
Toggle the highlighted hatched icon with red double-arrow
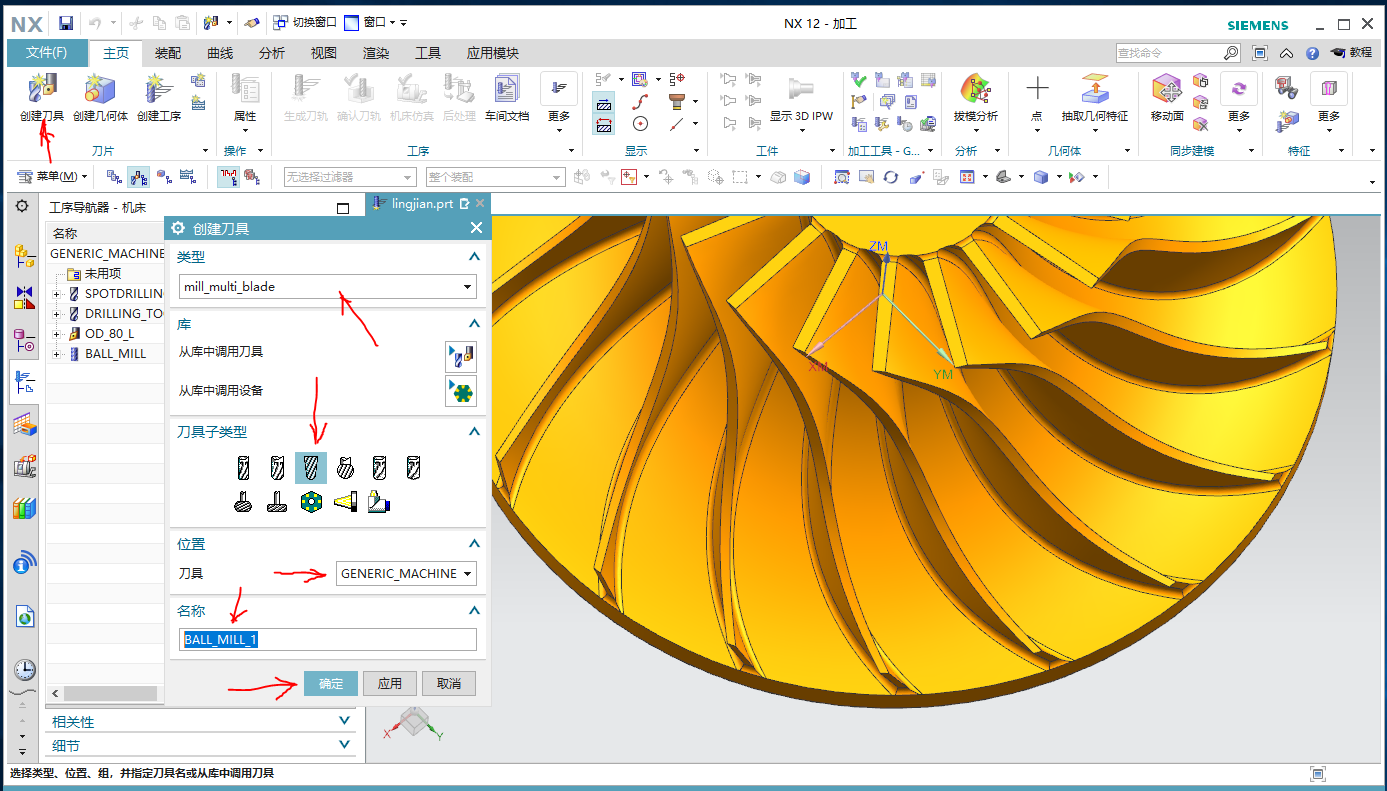coord(604,125)
